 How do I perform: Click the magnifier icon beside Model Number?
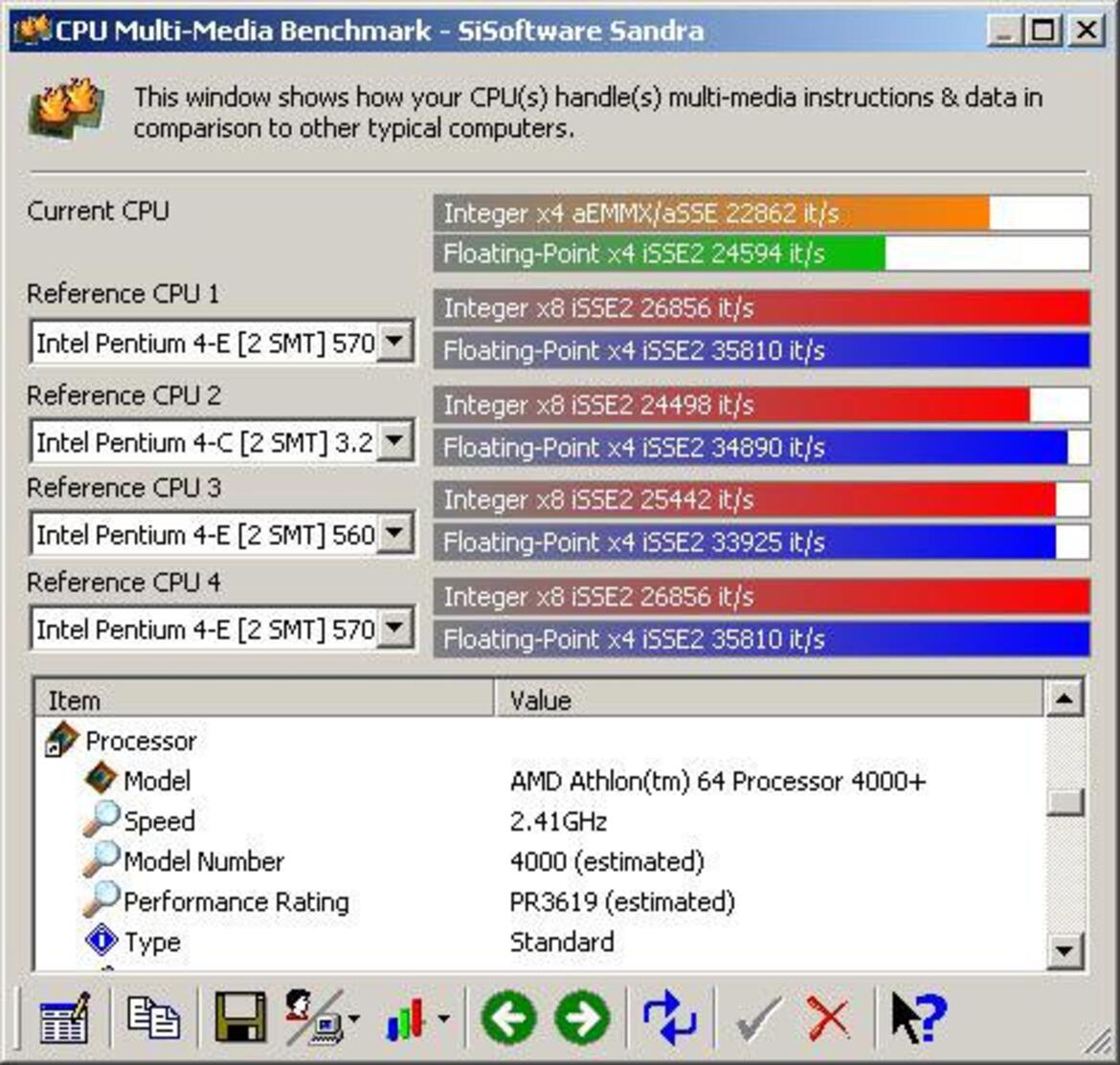pos(101,859)
